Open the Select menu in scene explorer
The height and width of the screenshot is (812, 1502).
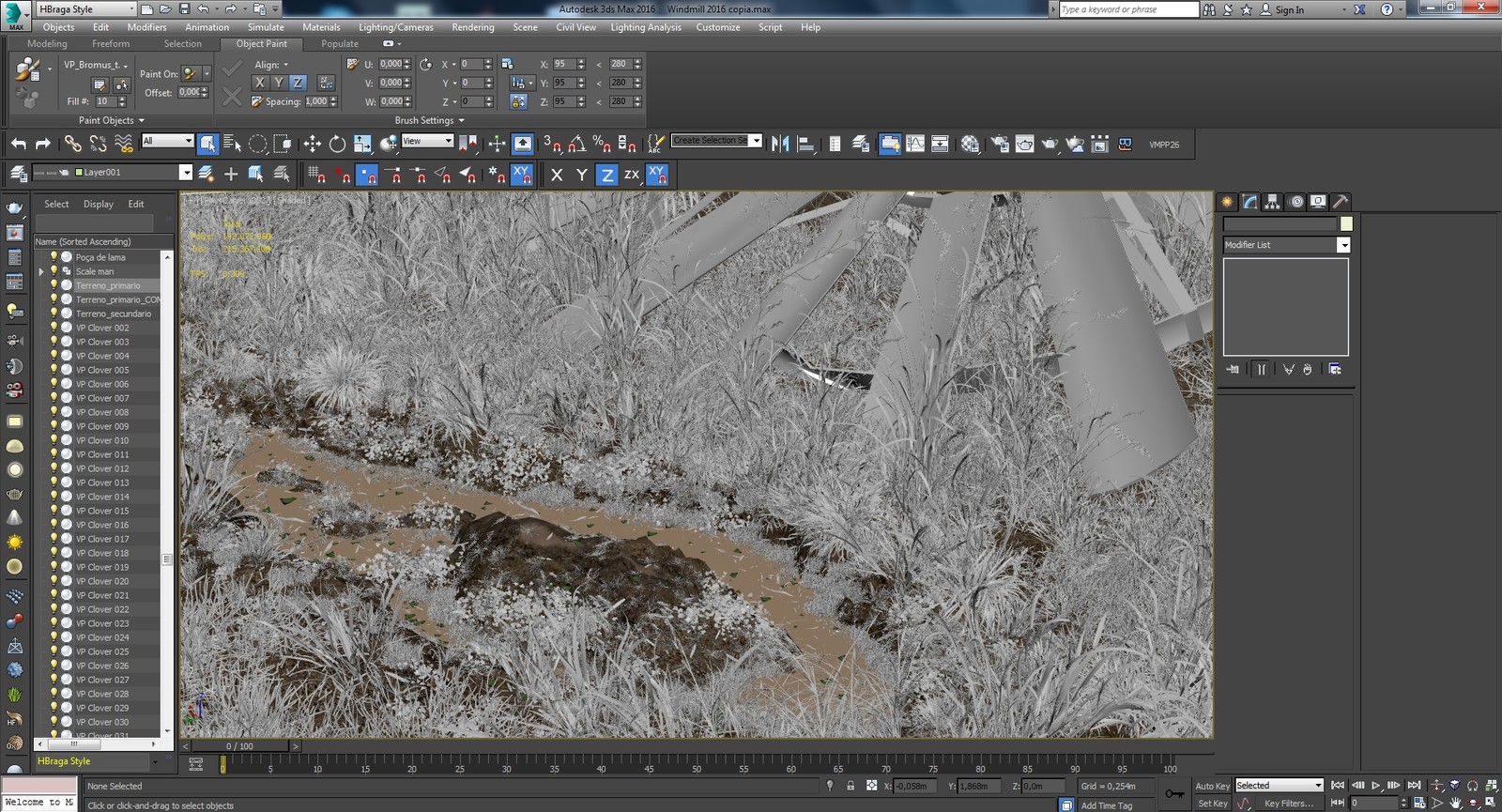pyautogui.click(x=56, y=204)
